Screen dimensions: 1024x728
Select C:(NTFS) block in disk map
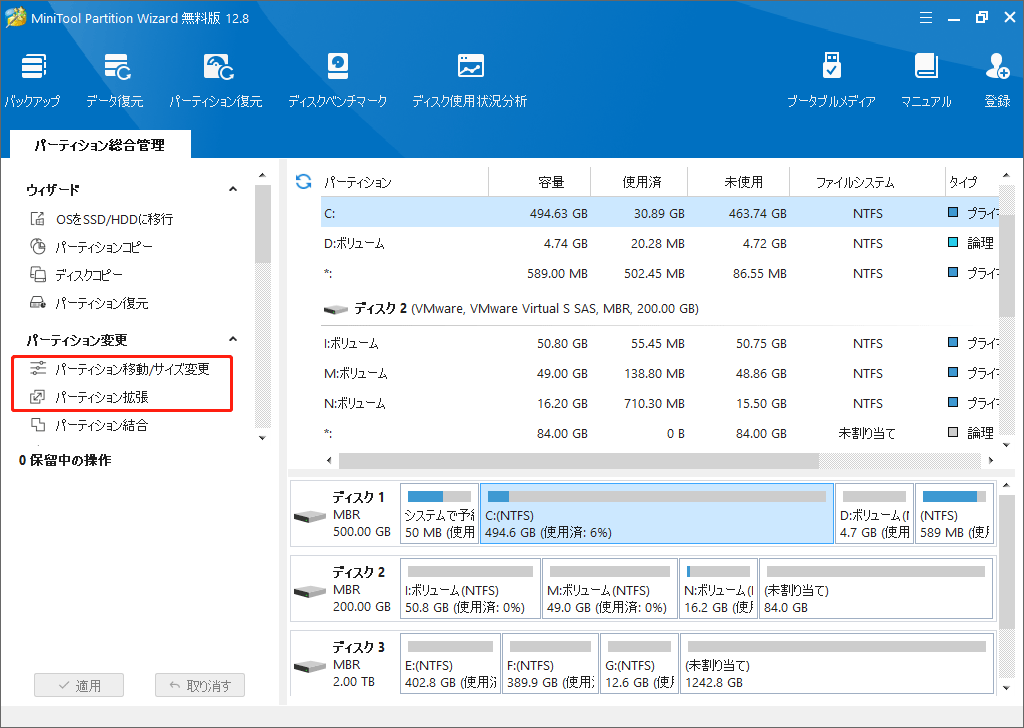pyautogui.click(x=657, y=513)
